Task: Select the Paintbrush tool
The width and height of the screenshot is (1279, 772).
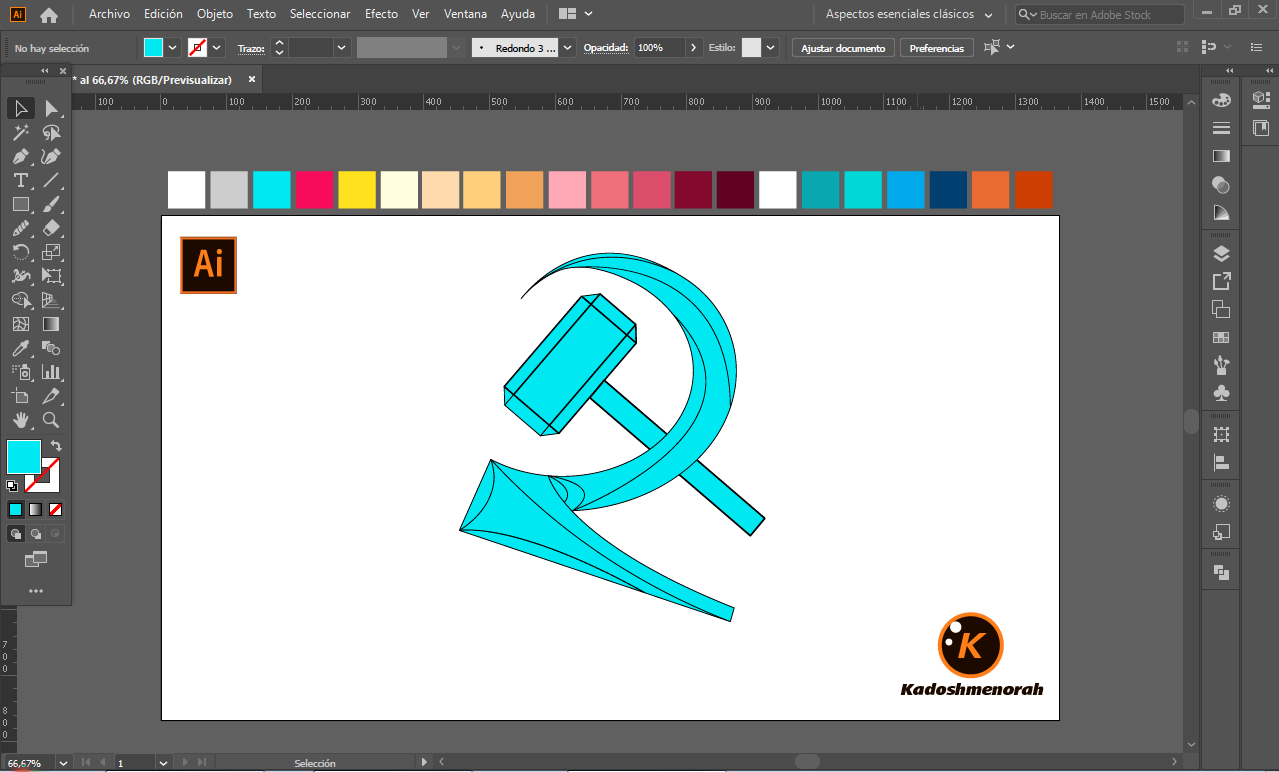Action: [x=51, y=204]
